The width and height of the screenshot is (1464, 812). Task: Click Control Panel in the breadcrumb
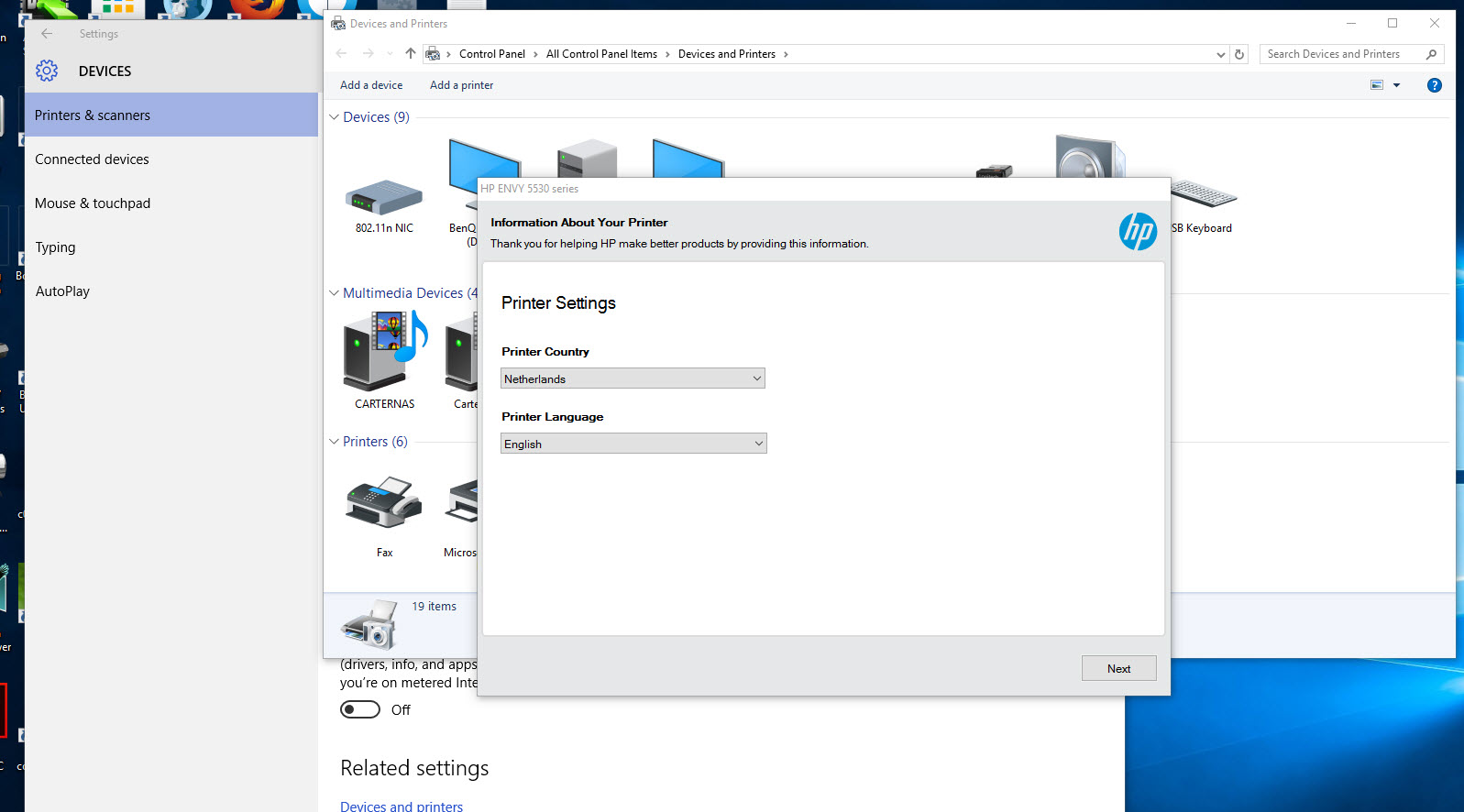pos(492,54)
